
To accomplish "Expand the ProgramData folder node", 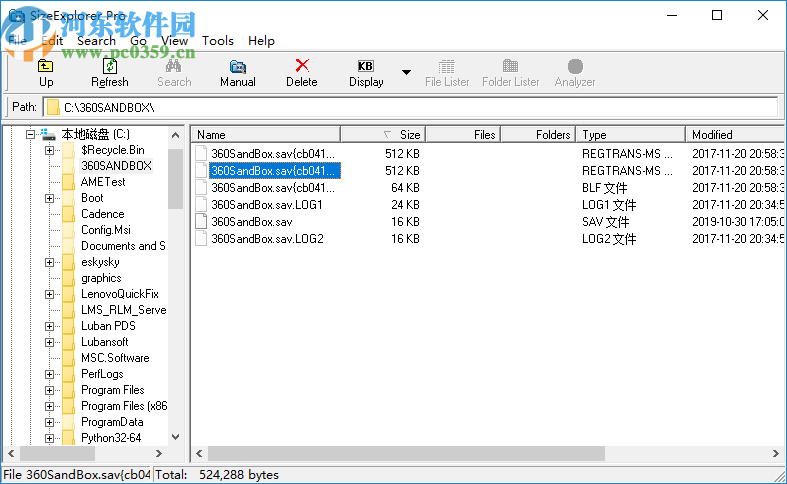I will coord(49,423).
